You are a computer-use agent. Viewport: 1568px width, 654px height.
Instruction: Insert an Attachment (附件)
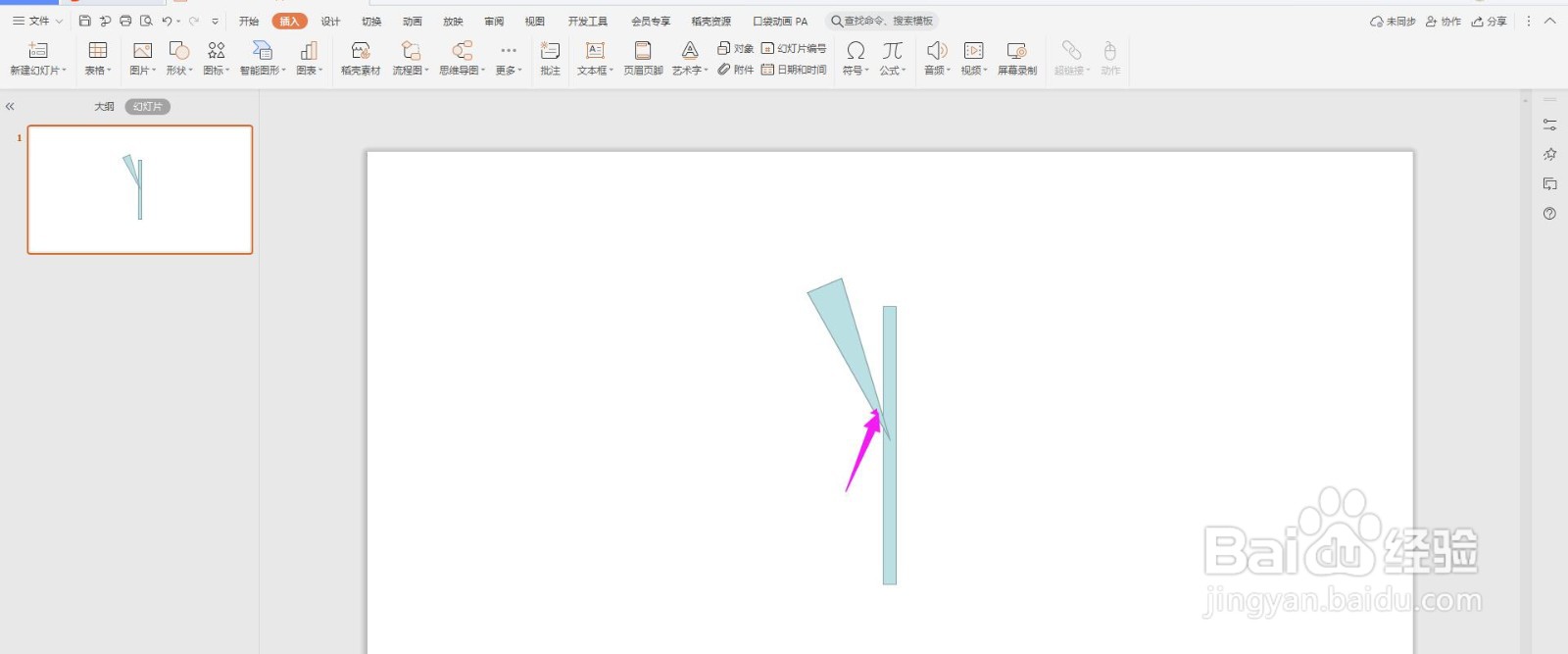[x=736, y=70]
